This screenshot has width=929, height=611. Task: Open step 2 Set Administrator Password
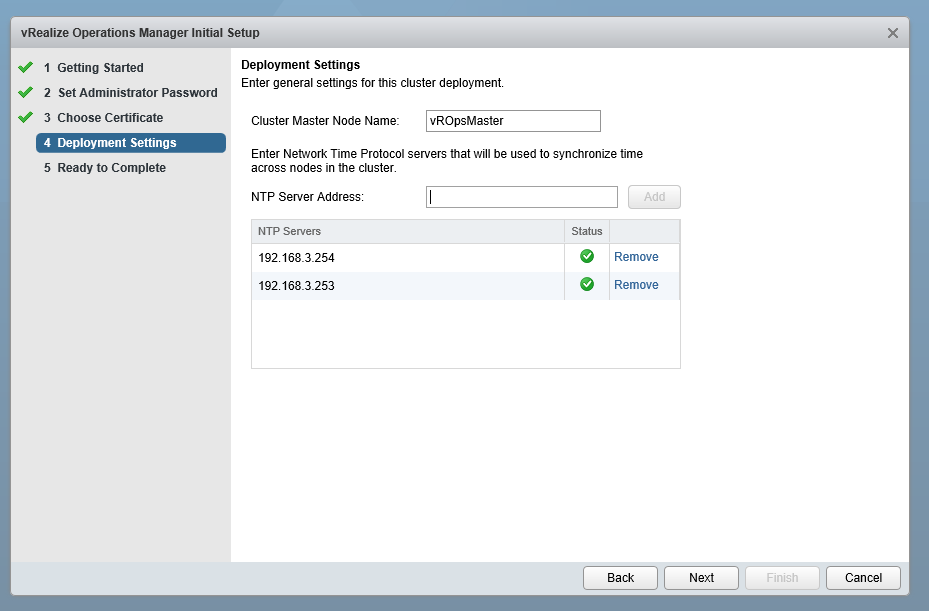[x=130, y=92]
